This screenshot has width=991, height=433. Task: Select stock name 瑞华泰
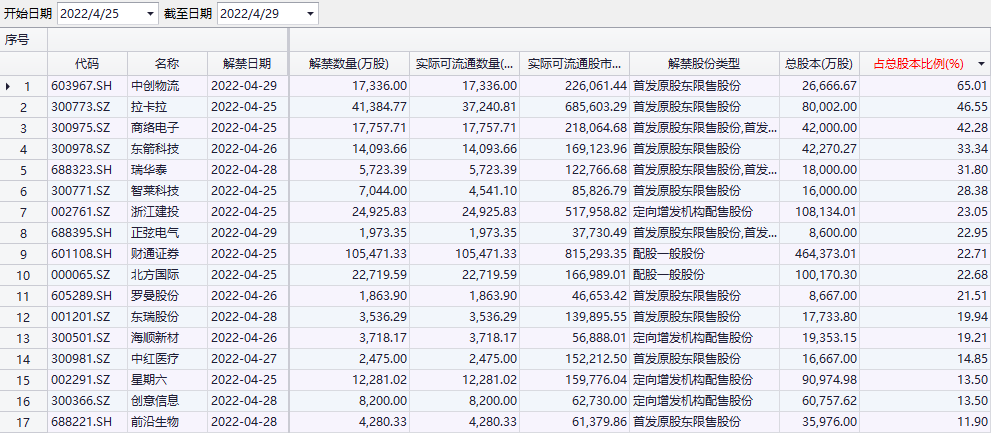click(150, 170)
